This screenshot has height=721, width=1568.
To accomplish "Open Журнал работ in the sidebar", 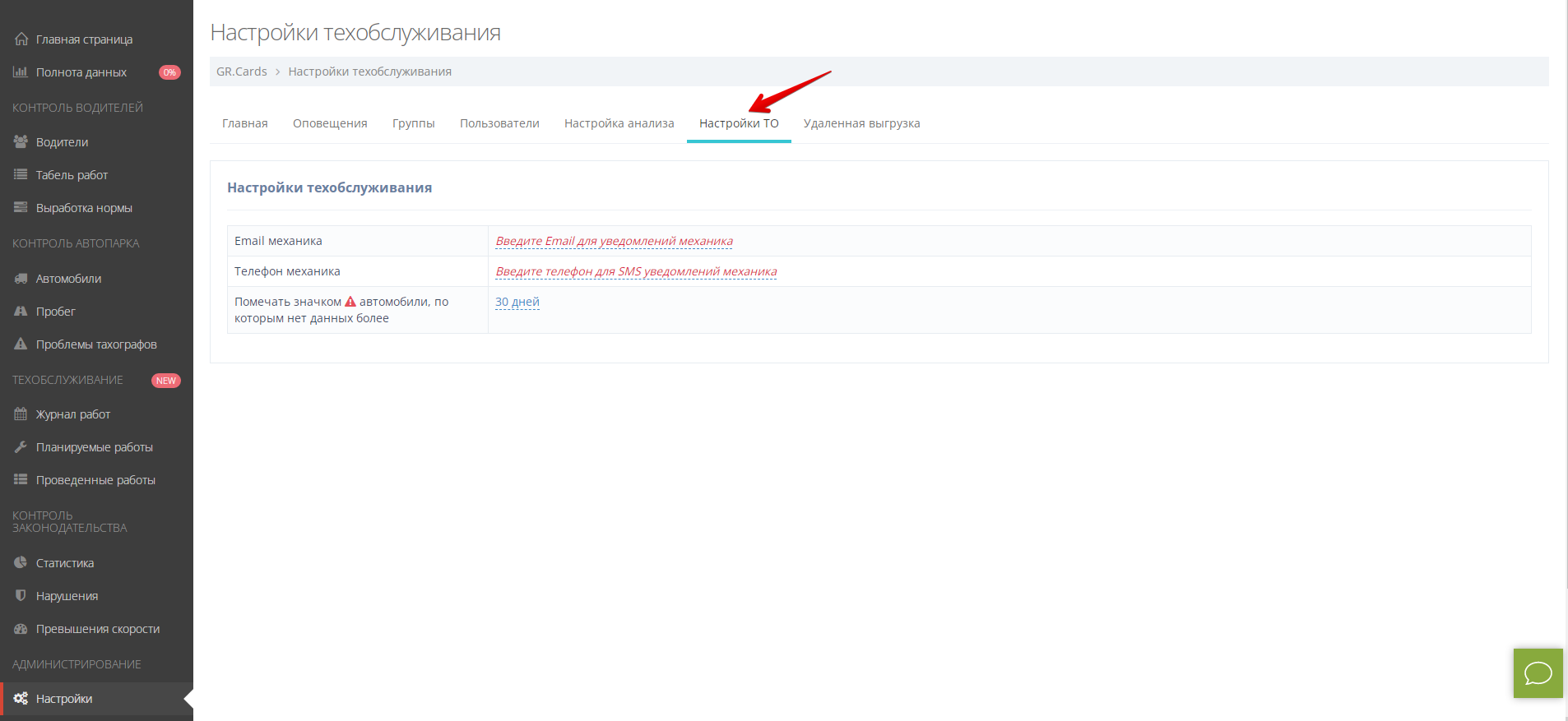I will coord(72,414).
